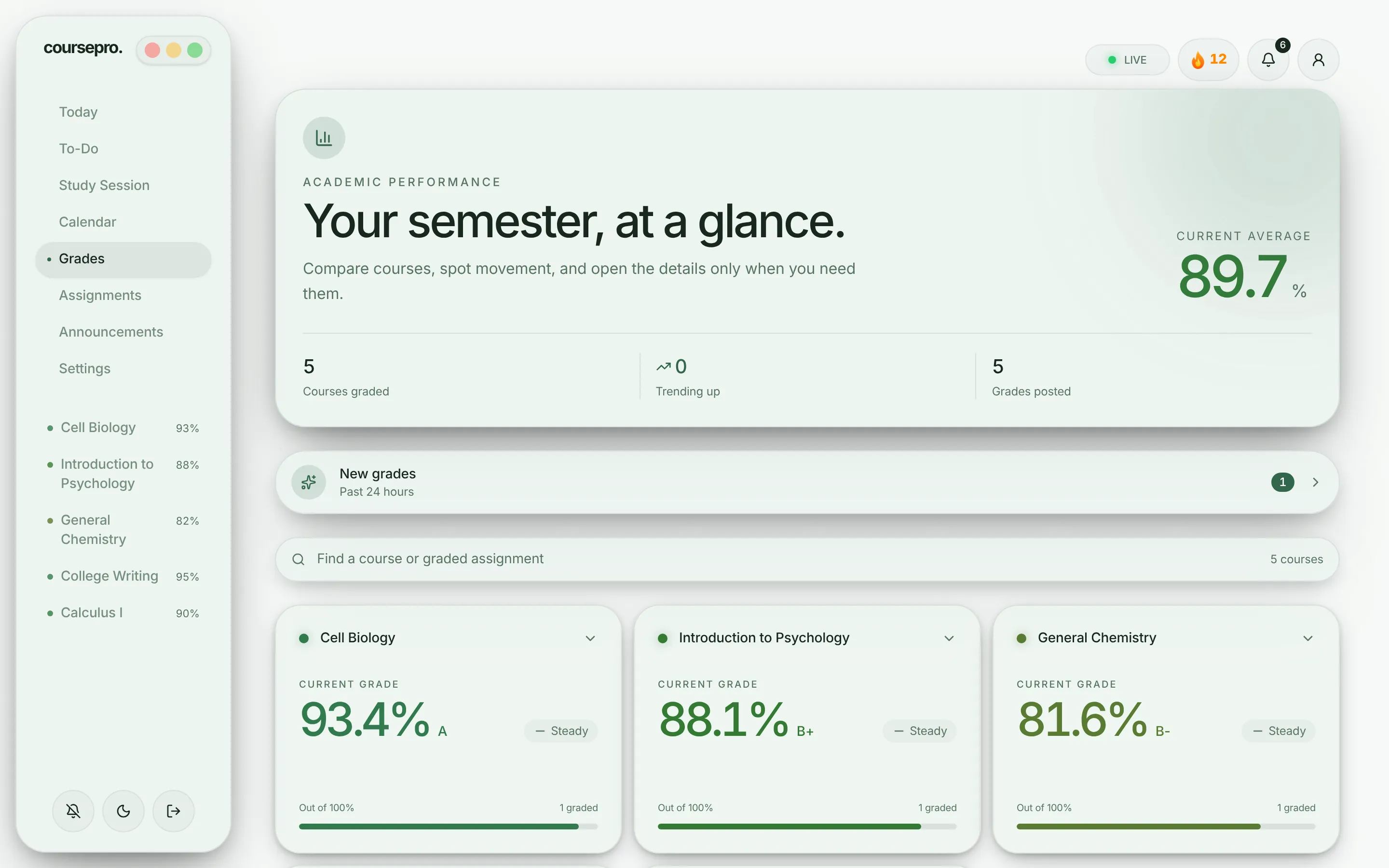Toggle the LIVE status pill
1389x868 pixels.
click(x=1127, y=60)
